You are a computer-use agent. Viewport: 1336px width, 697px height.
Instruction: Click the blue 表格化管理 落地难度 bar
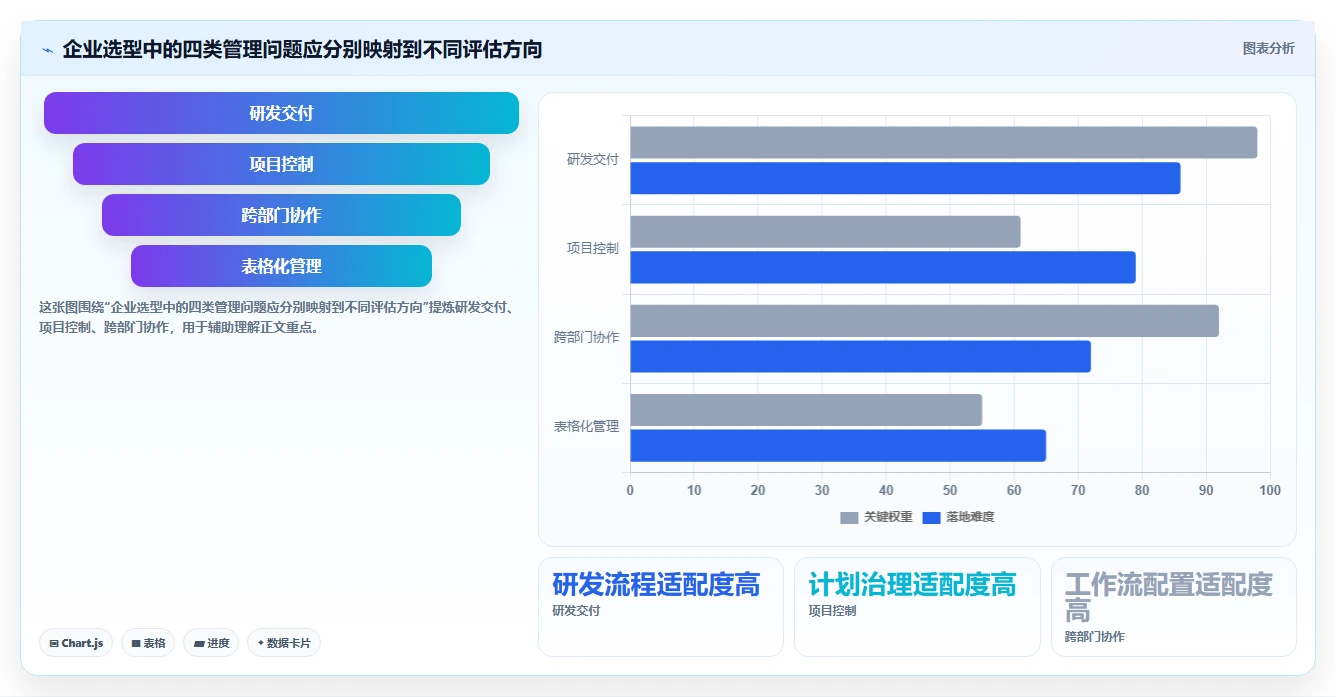pyautogui.click(x=838, y=445)
